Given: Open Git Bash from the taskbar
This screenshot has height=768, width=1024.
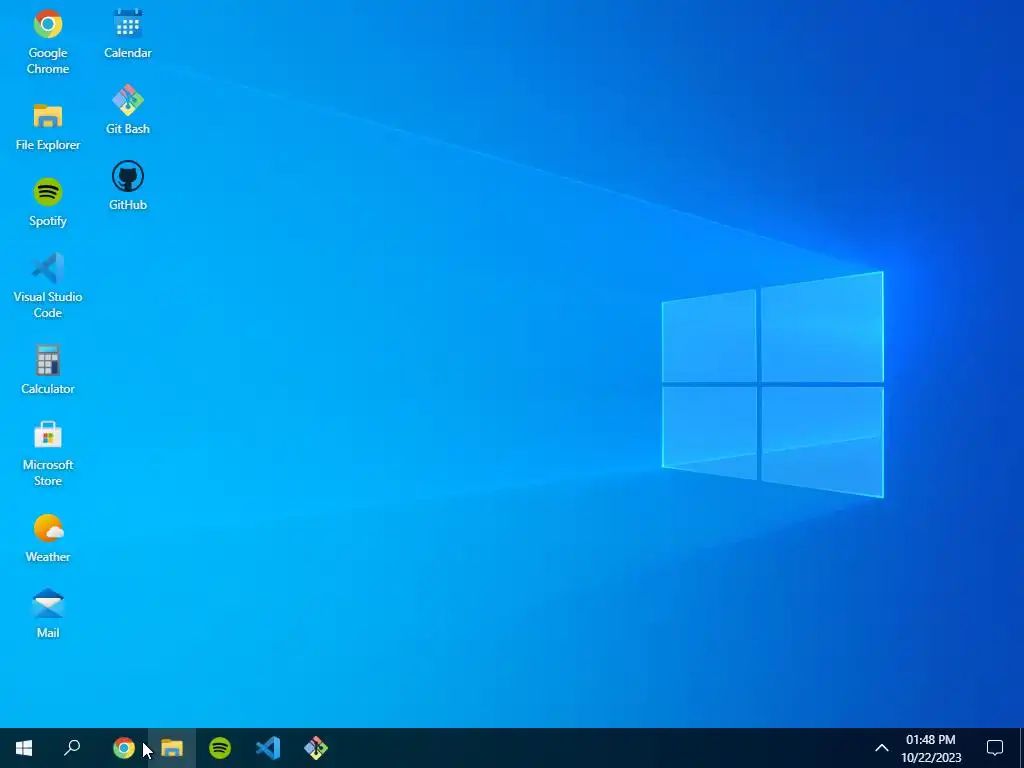Looking at the screenshot, I should coord(316,748).
